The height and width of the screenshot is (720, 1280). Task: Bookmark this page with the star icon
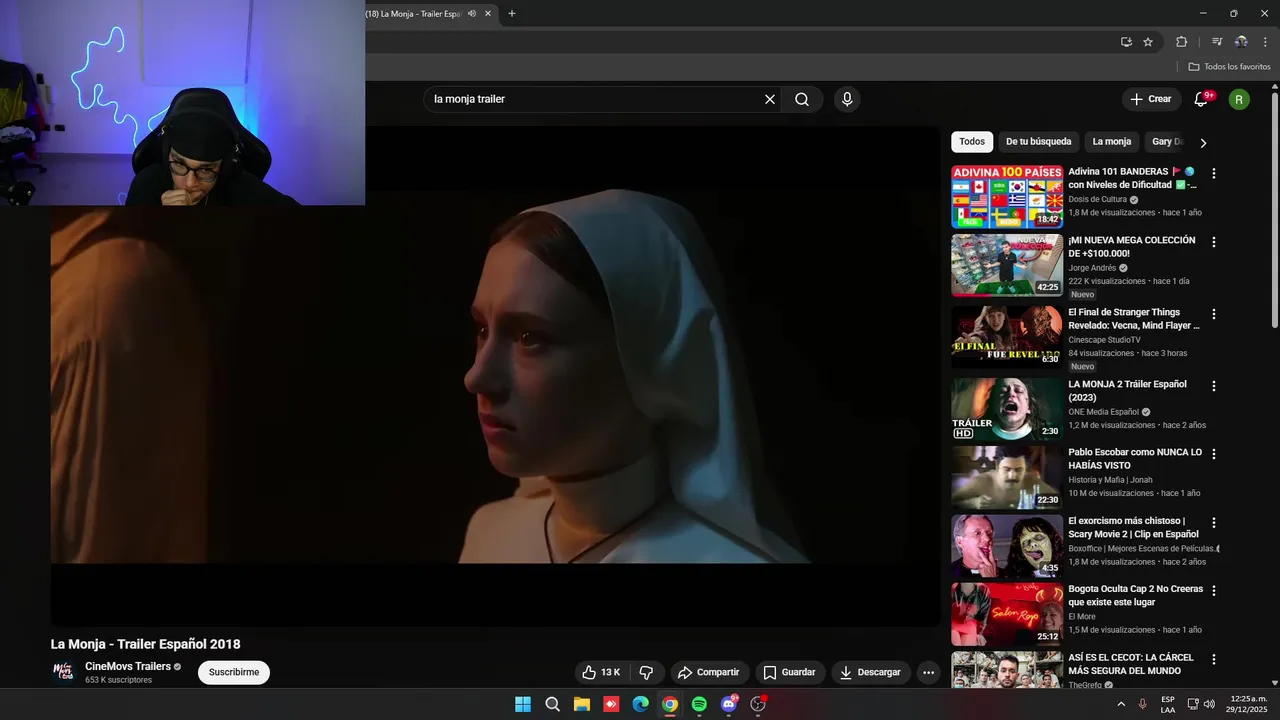[1148, 42]
